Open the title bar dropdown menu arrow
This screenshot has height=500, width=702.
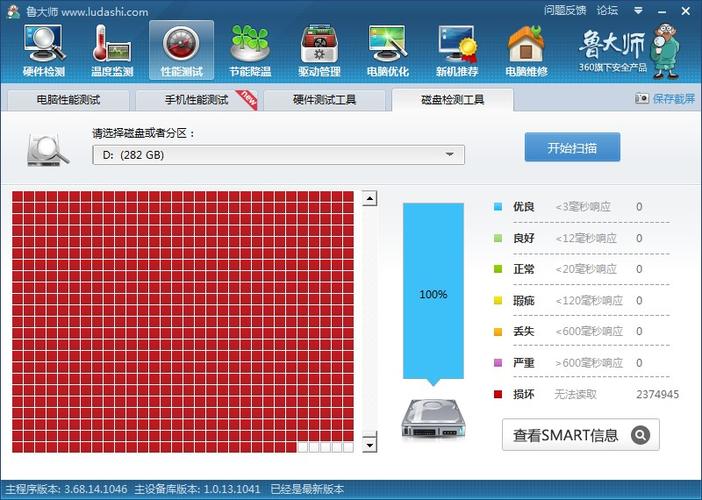tap(638, 11)
